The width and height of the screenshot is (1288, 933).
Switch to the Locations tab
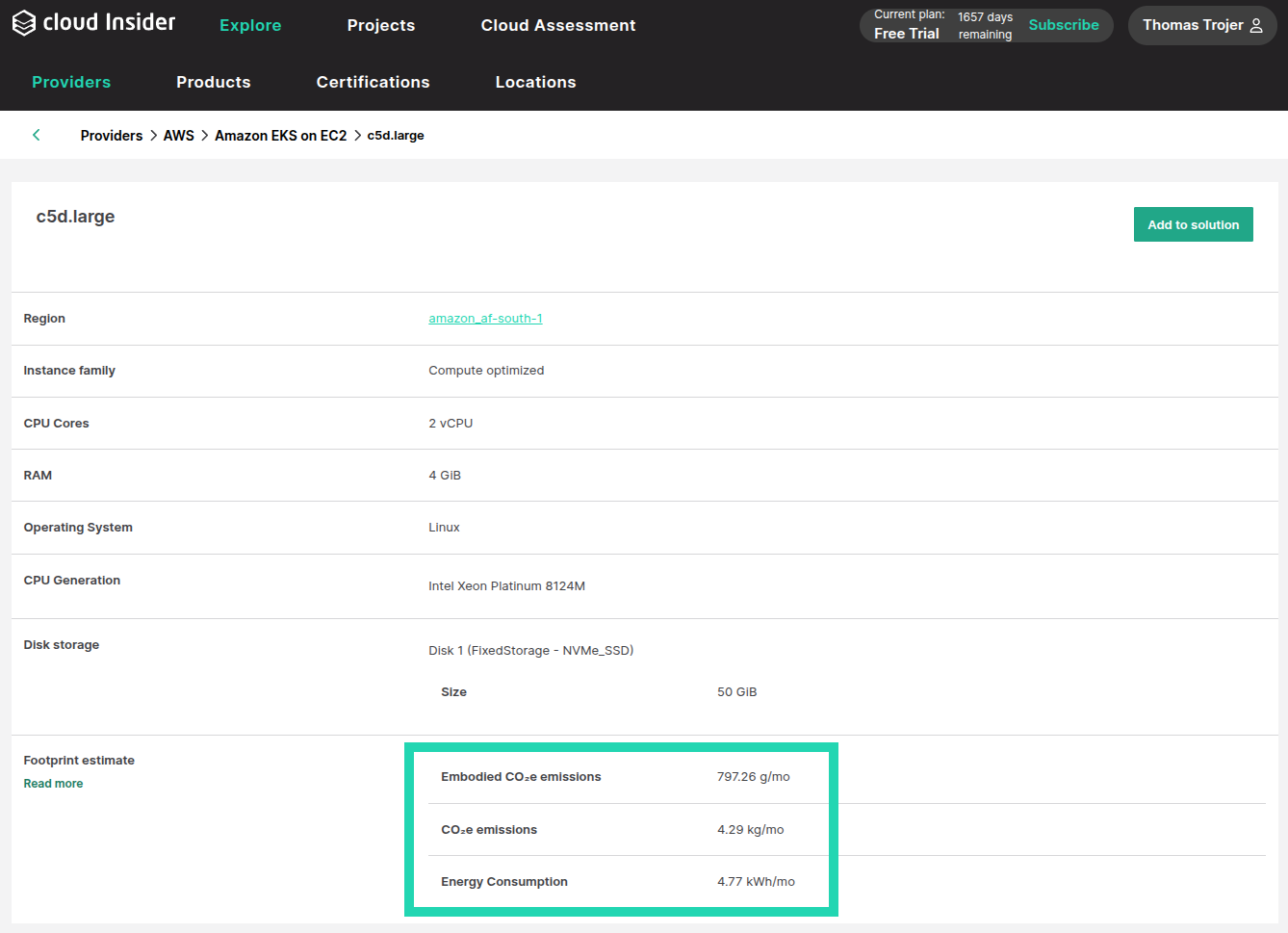point(536,82)
